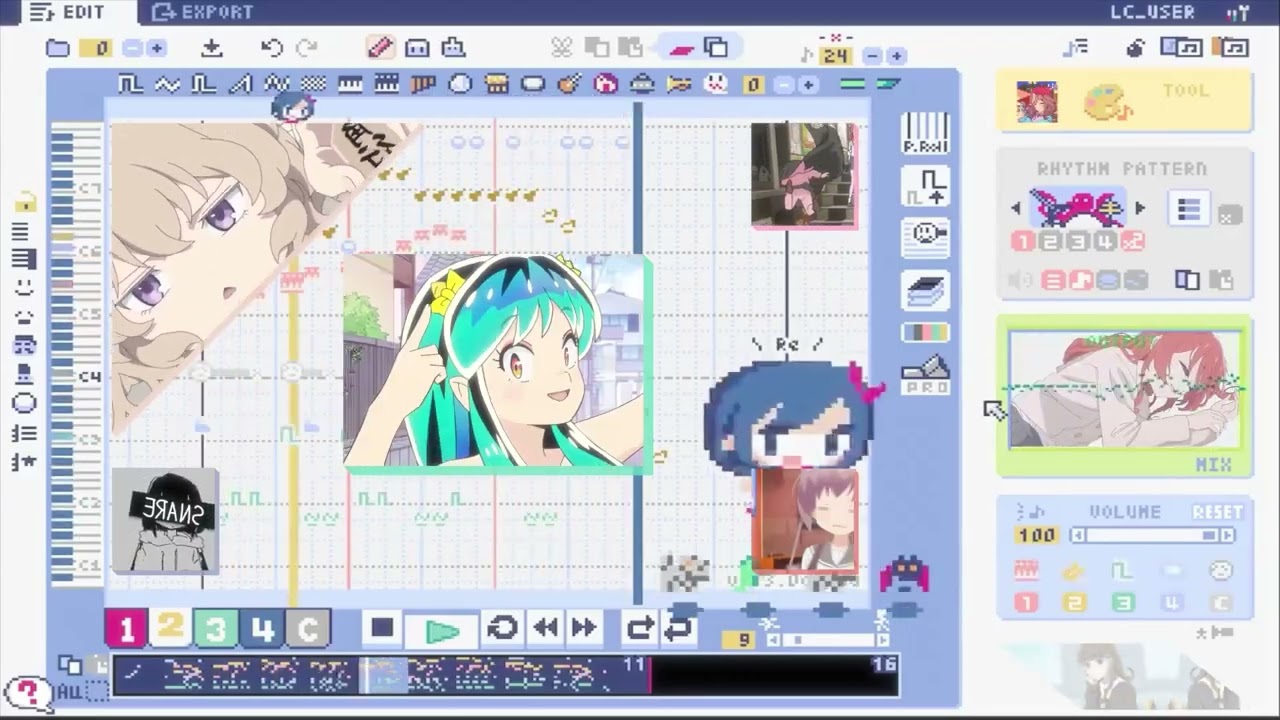This screenshot has width=1280, height=720.
Task: Select track 3 green button
Action: 216,629
